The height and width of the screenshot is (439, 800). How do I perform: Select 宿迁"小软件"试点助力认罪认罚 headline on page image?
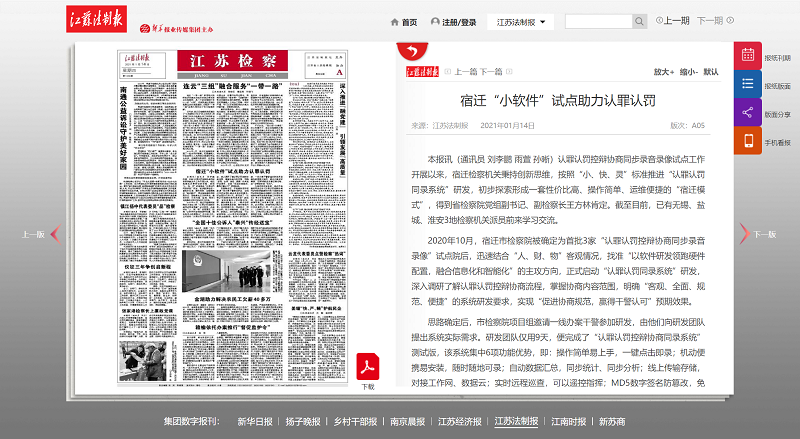(x=233, y=172)
